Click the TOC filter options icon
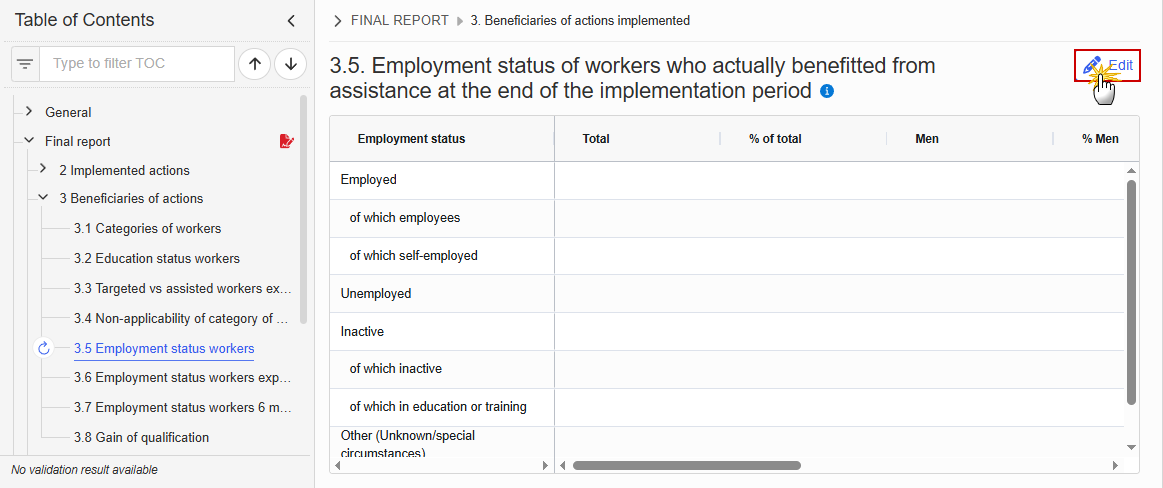This screenshot has width=1163, height=488. coord(25,64)
